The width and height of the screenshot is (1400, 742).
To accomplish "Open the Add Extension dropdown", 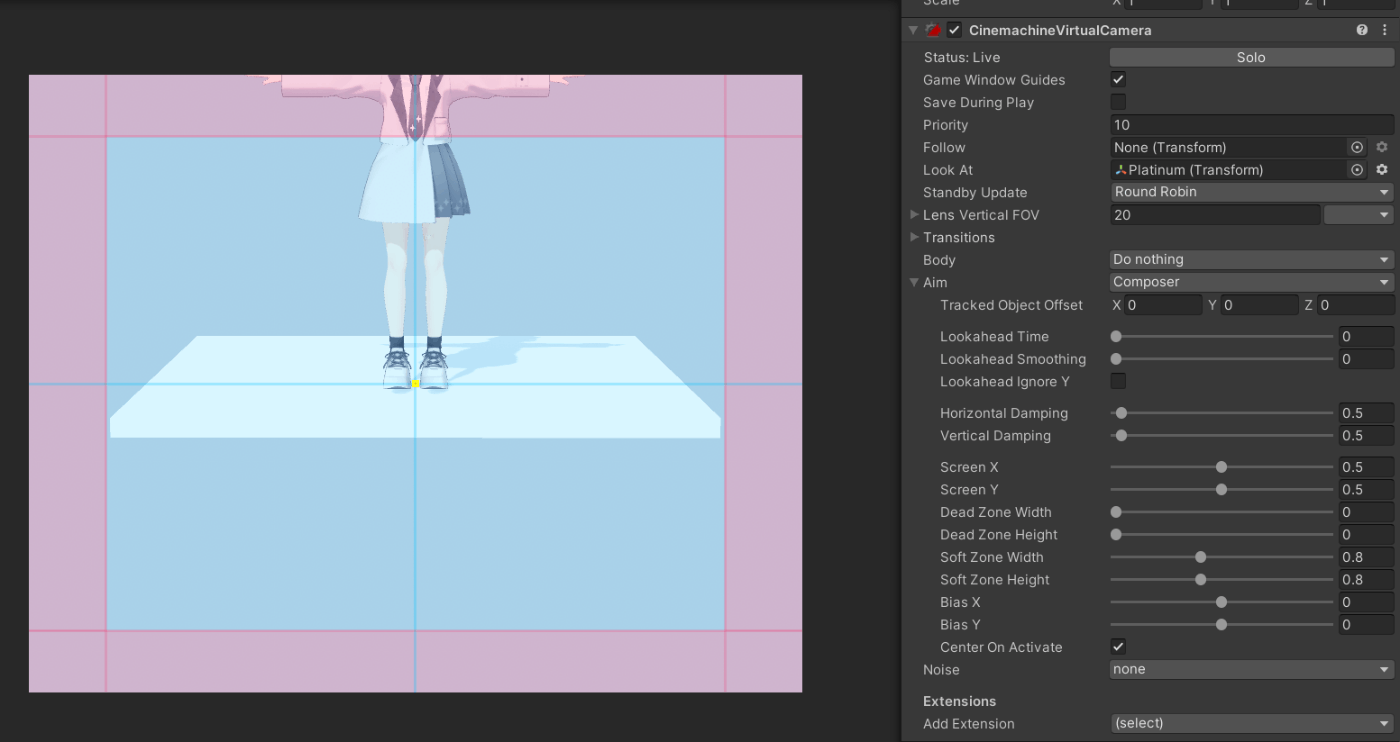I will point(1252,723).
